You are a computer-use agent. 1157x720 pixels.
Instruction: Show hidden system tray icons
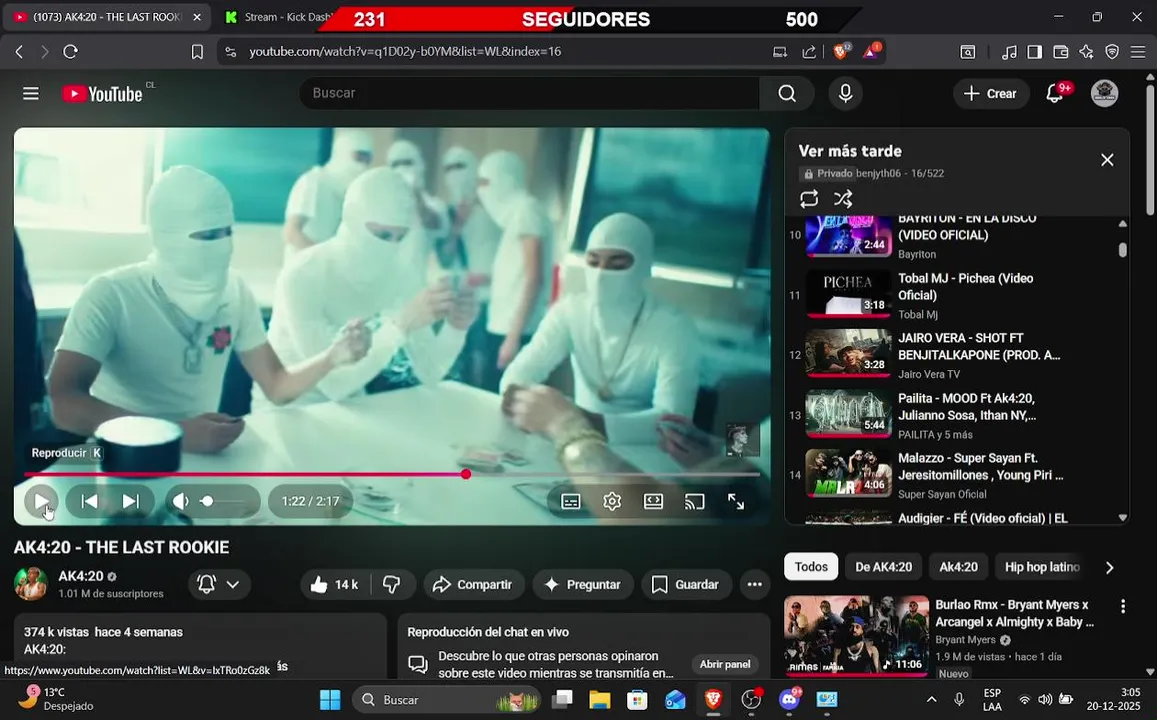point(931,699)
